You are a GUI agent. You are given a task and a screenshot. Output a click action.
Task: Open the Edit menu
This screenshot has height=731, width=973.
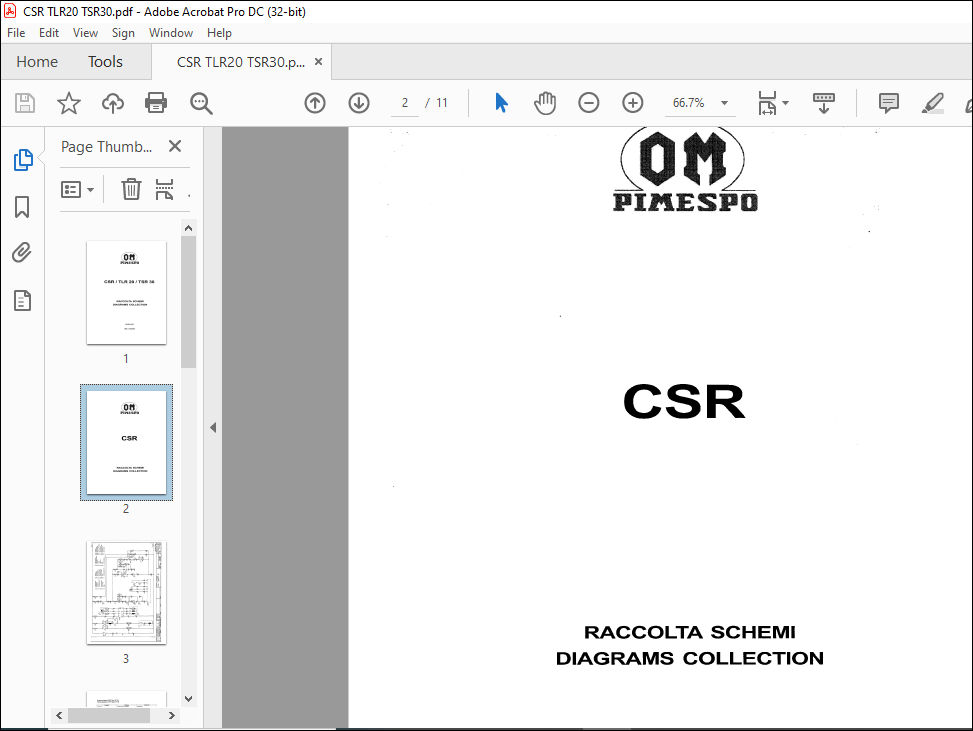pos(48,33)
